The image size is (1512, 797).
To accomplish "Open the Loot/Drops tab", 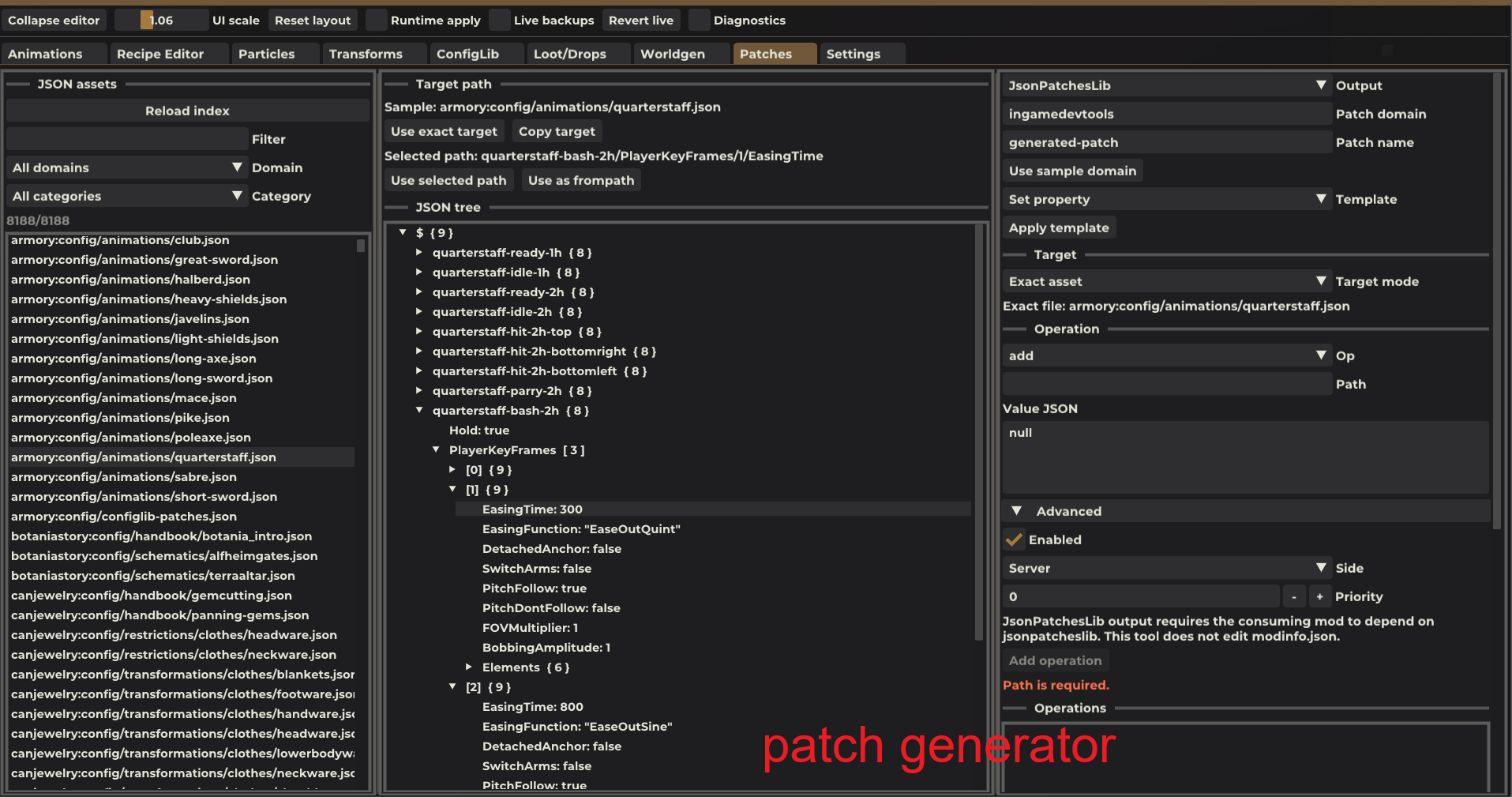I will click(579, 54).
